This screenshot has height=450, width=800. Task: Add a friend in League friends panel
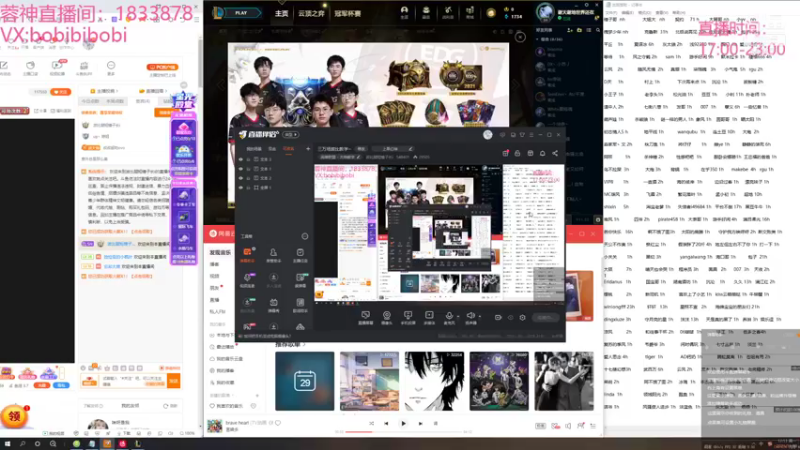[570, 31]
